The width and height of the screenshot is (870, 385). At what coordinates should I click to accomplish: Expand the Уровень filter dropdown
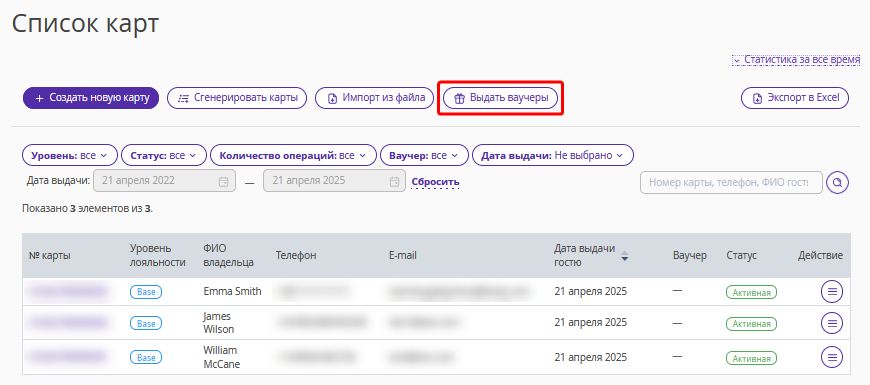(70, 155)
